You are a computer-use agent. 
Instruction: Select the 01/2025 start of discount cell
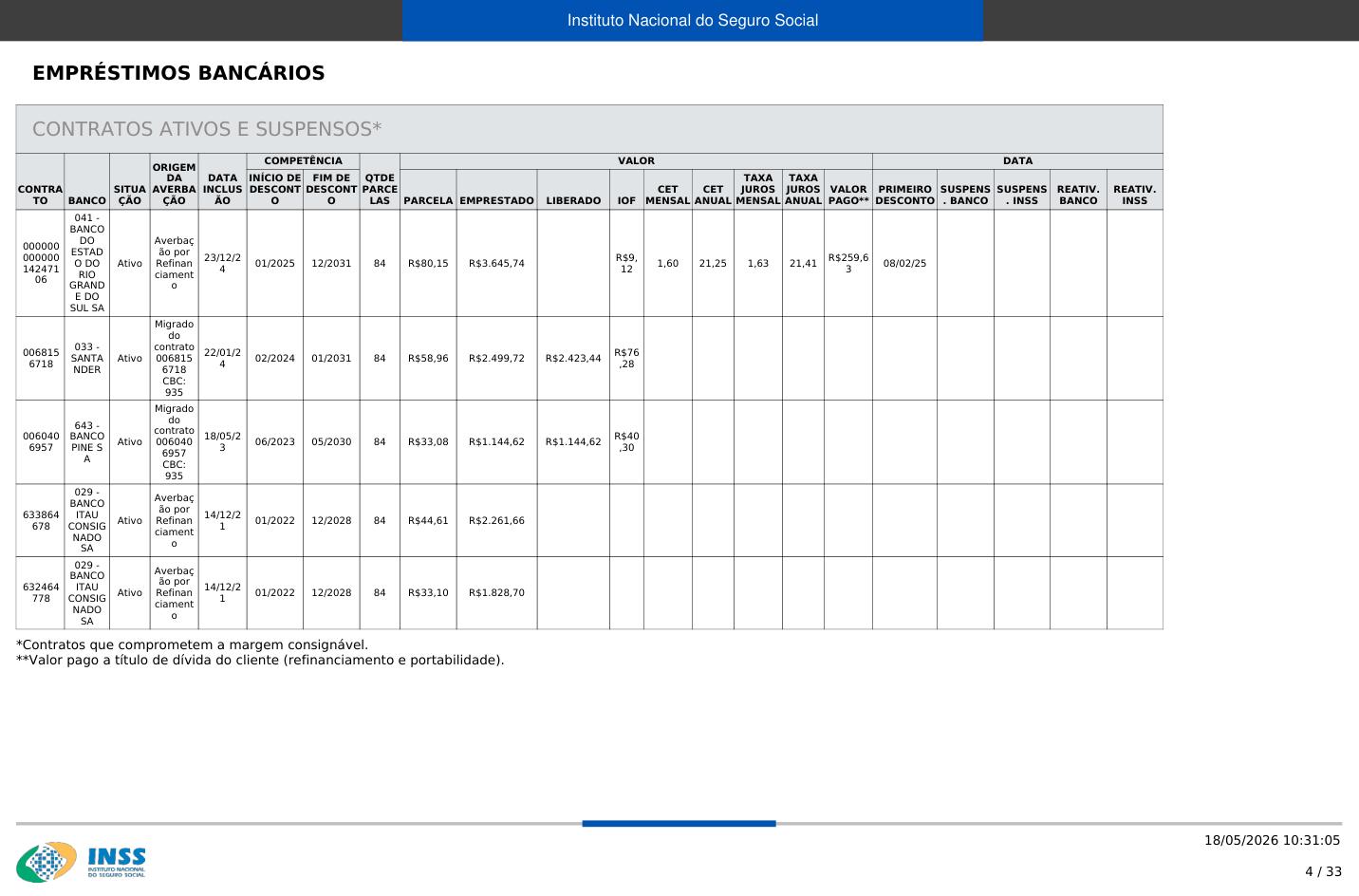point(275,263)
